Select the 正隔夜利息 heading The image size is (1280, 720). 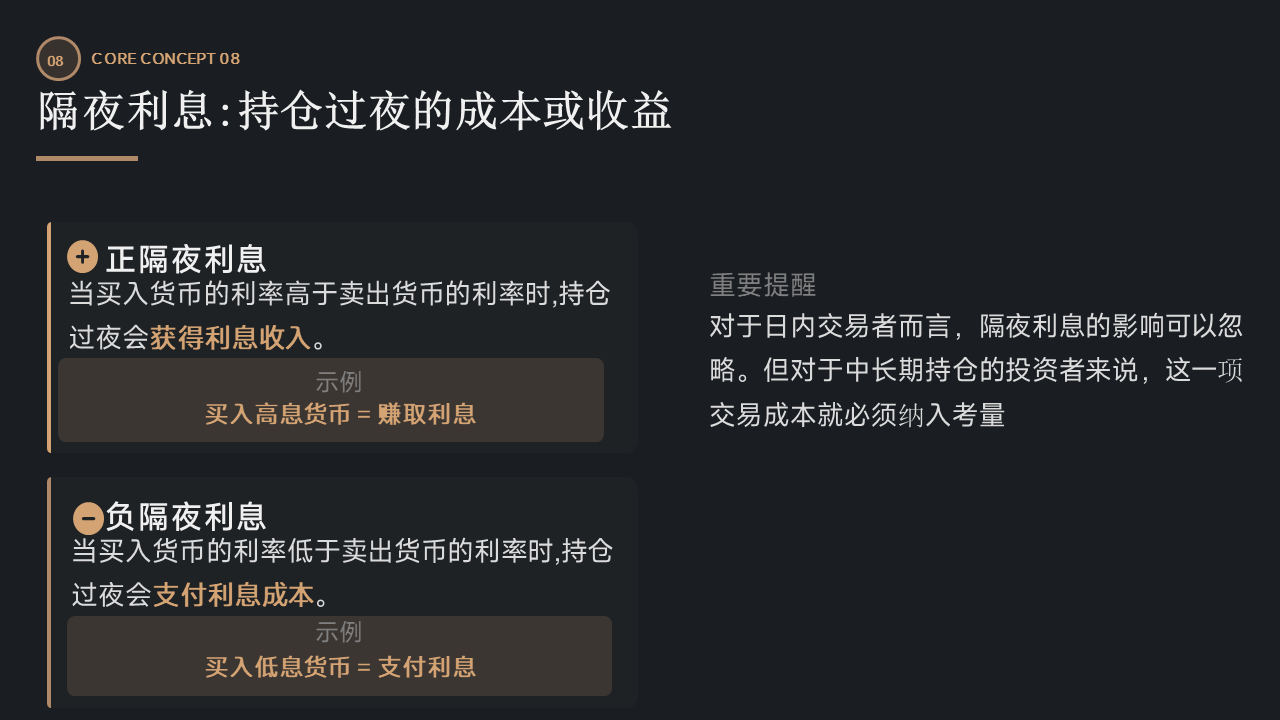pos(186,259)
